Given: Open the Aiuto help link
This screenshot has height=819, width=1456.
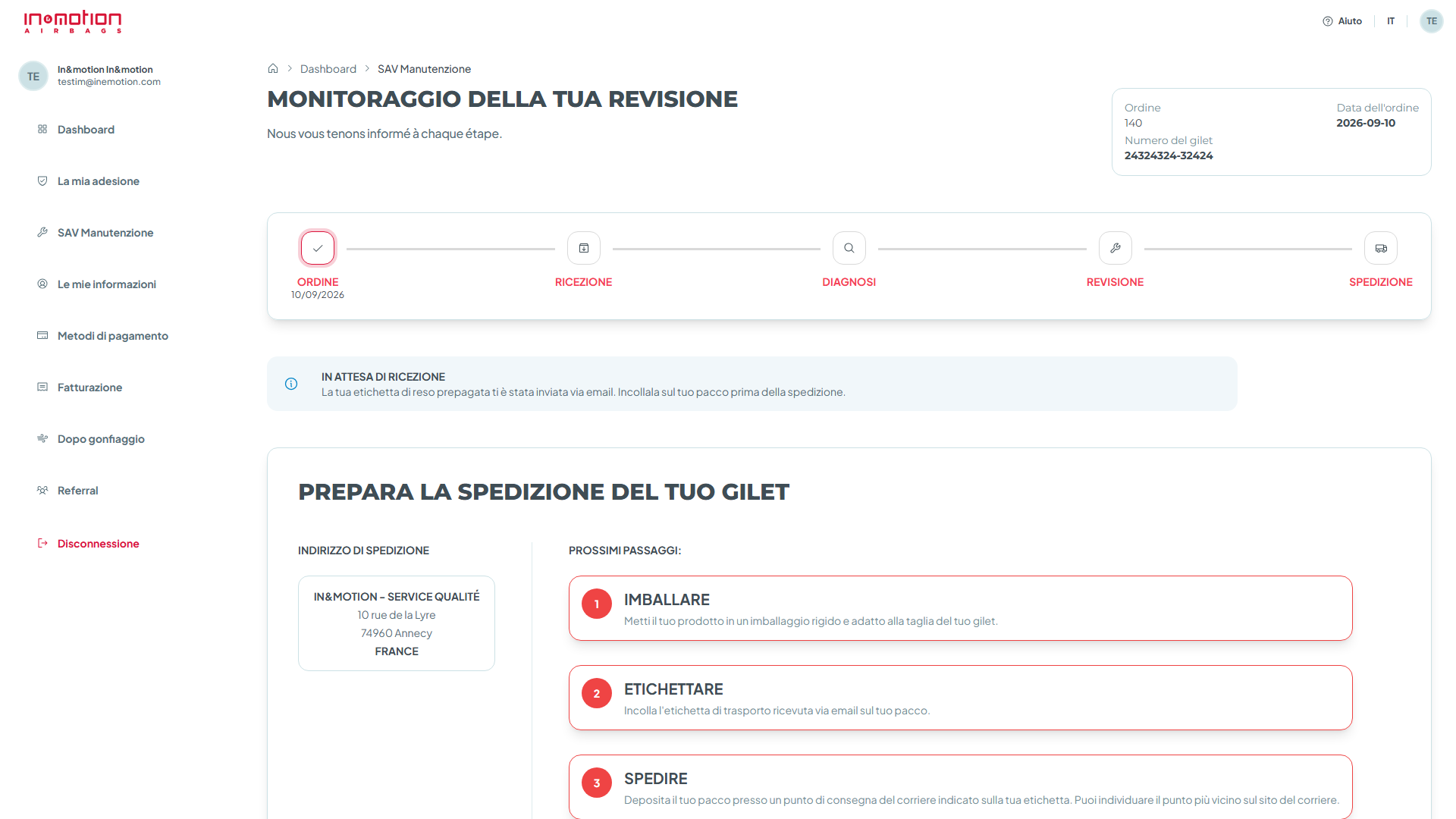Looking at the screenshot, I should [x=1342, y=21].
